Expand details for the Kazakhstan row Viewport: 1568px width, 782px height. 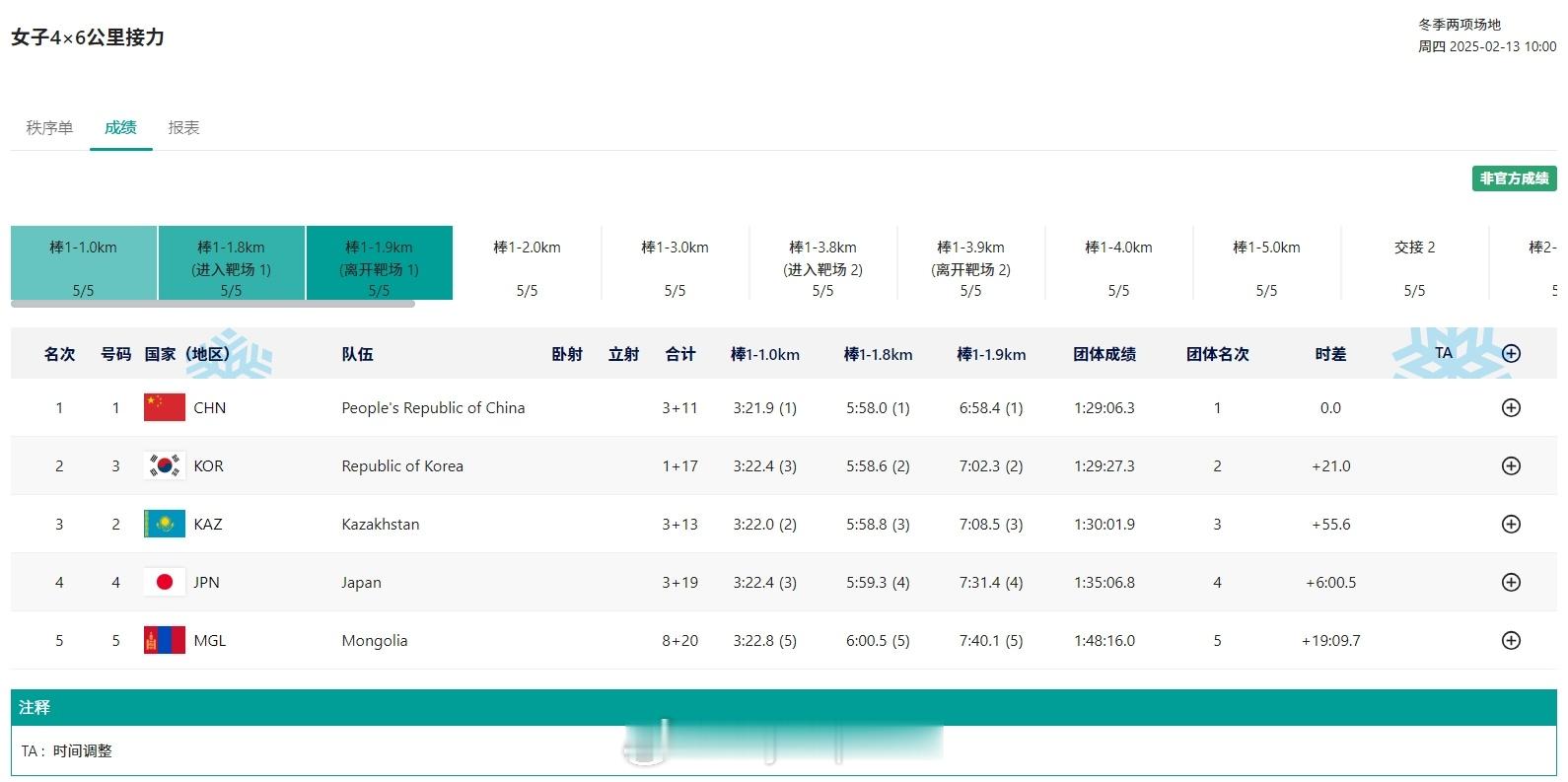(1510, 524)
